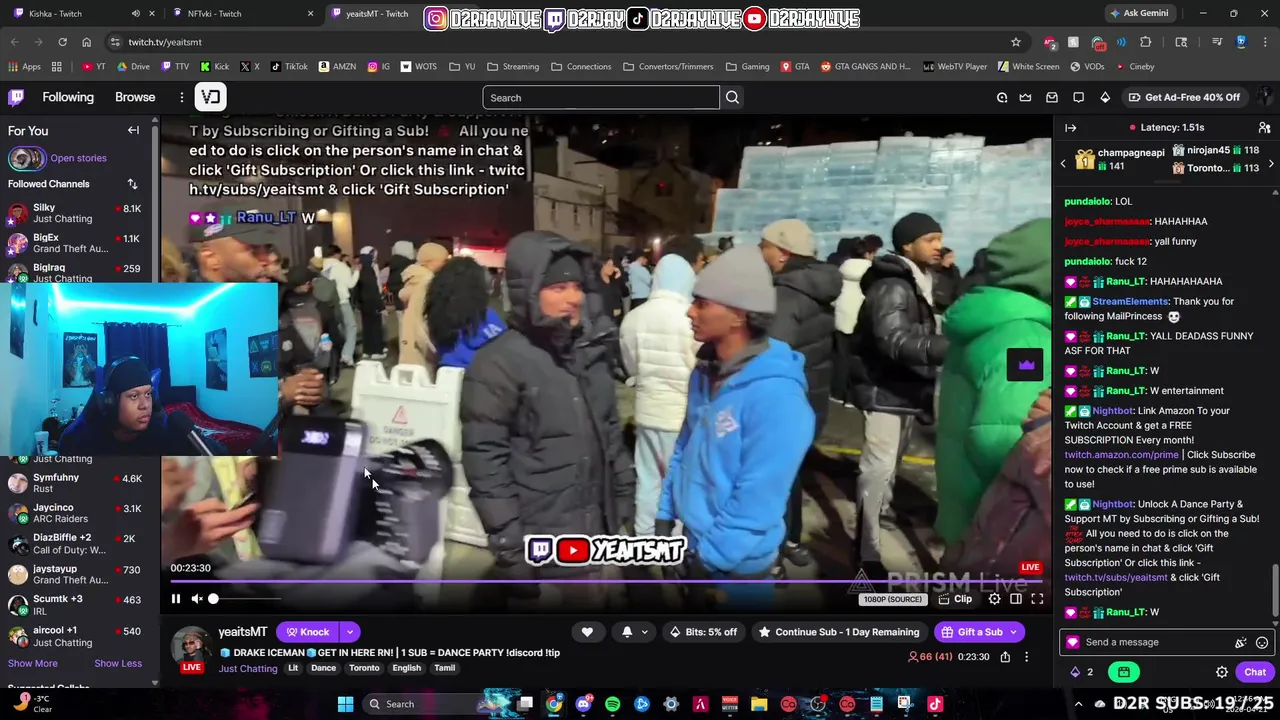Open the whispers speech bubble icon
The height and width of the screenshot is (720, 1280).
(x=1078, y=97)
